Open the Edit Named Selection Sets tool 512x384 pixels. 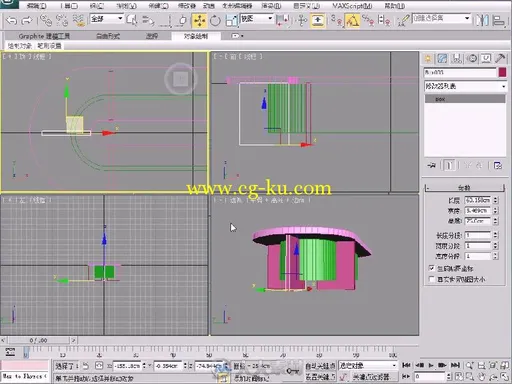(x=403, y=21)
